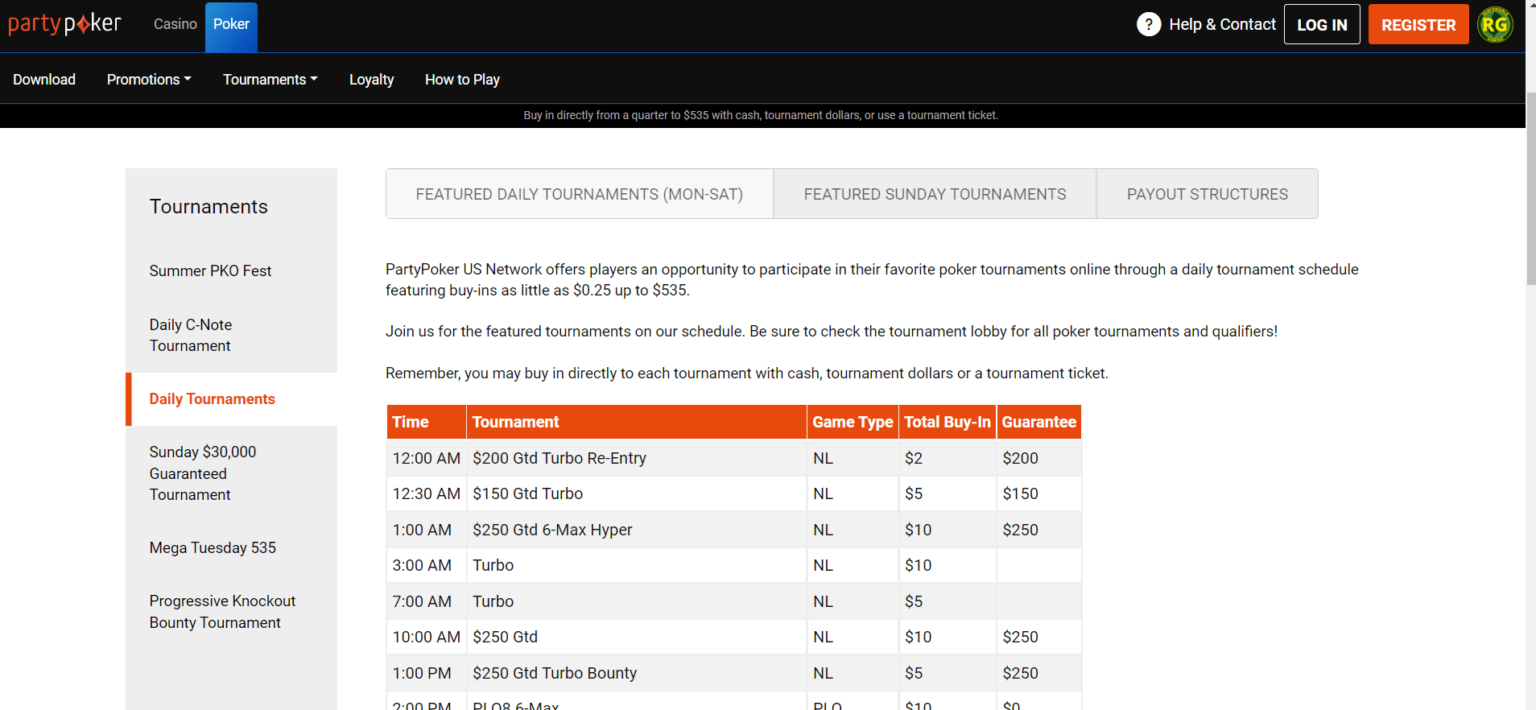Screen dimensions: 1536x710
Task: Click the Total Buy-In column header
Action: pos(947,422)
